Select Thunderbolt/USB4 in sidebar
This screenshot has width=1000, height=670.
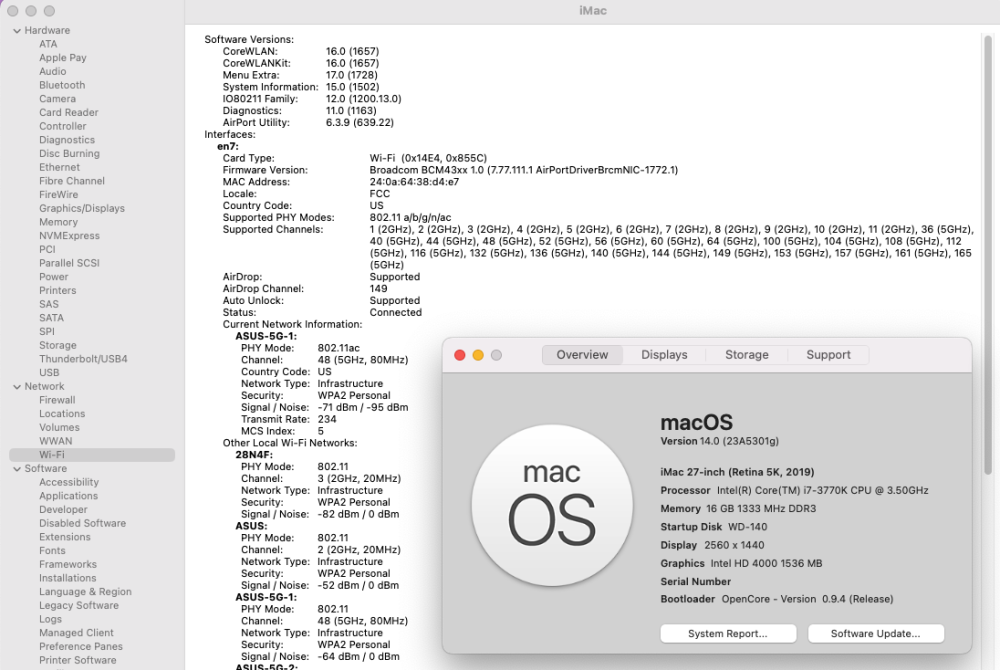pos(83,359)
